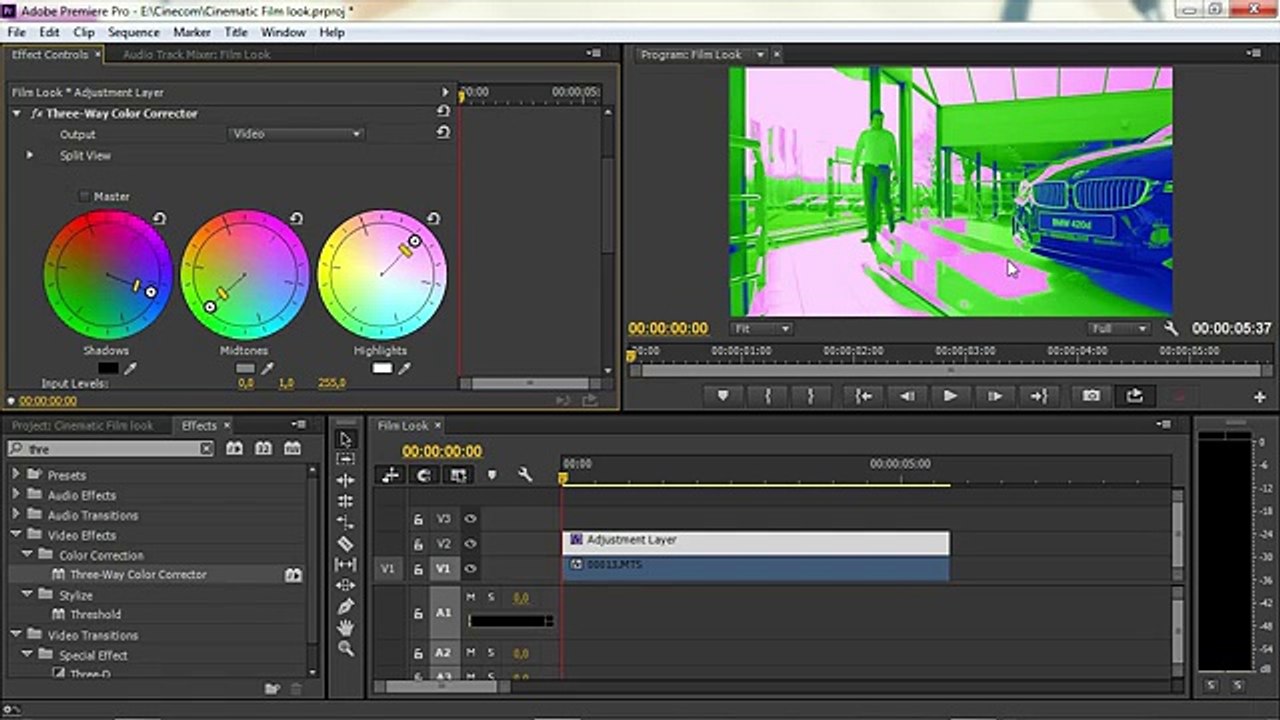Pick the Track Select tool
The height and width of the screenshot is (720, 1280).
[346, 459]
